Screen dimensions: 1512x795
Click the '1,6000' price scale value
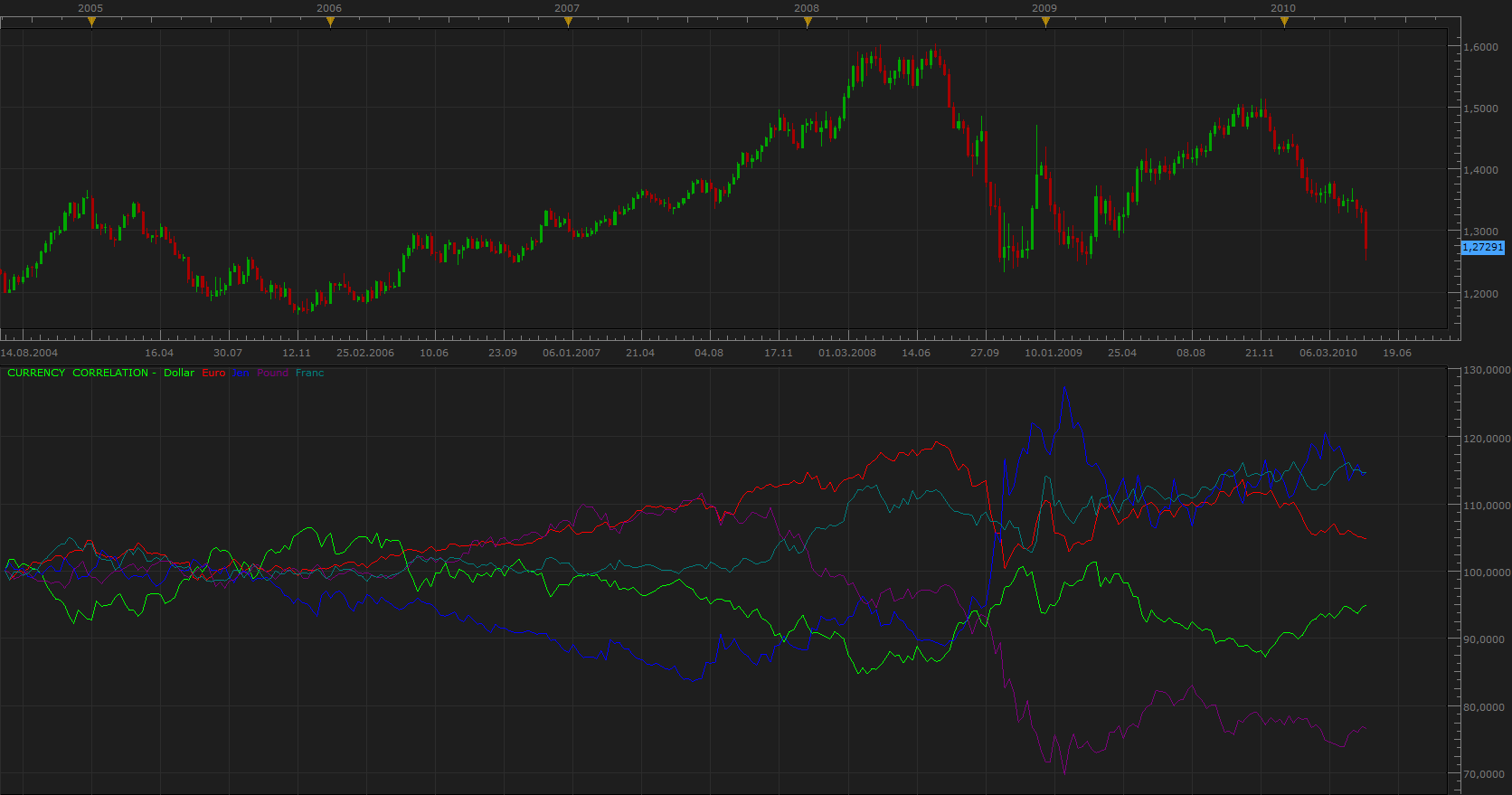(1481, 47)
